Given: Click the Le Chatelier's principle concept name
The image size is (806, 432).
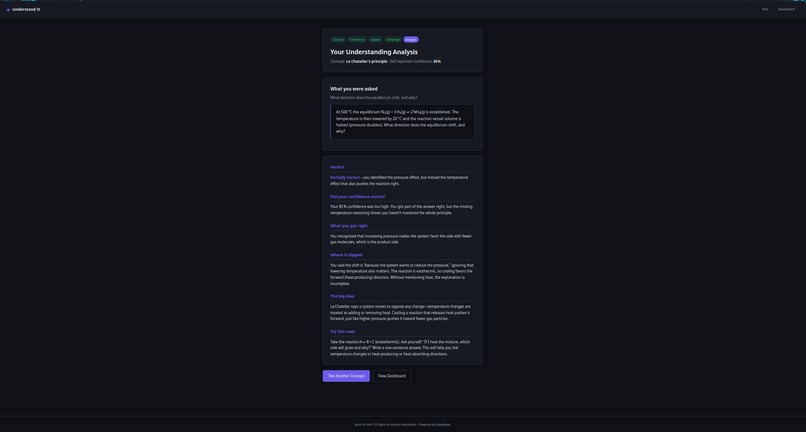Looking at the screenshot, I should pos(367,61).
